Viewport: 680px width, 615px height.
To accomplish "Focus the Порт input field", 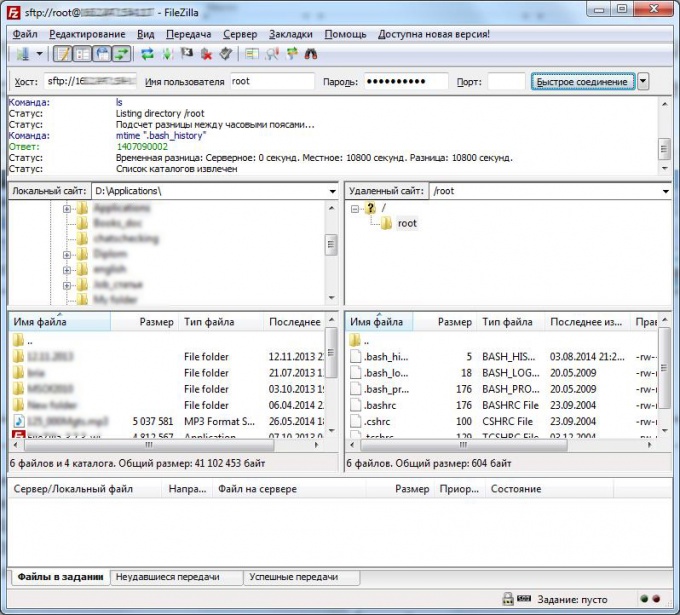I will (x=507, y=81).
